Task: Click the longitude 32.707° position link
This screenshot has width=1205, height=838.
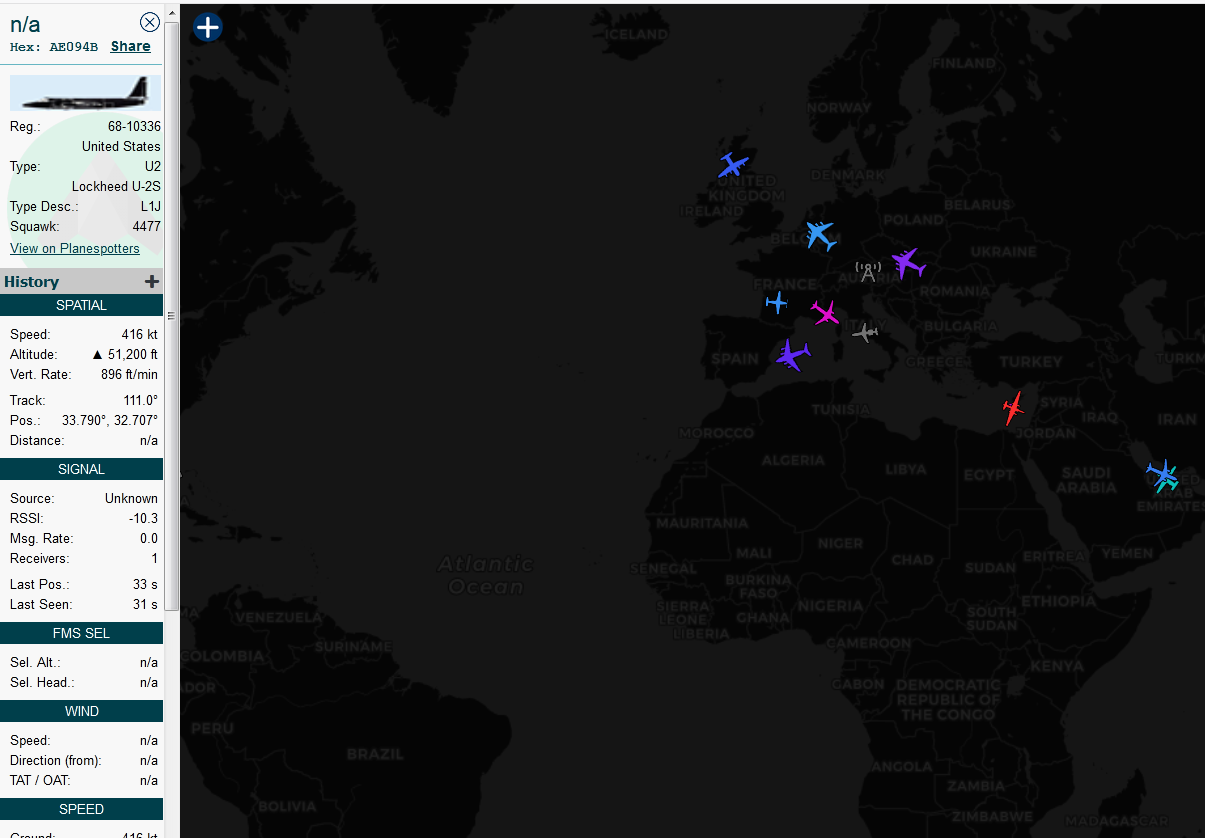Action: [x=136, y=420]
